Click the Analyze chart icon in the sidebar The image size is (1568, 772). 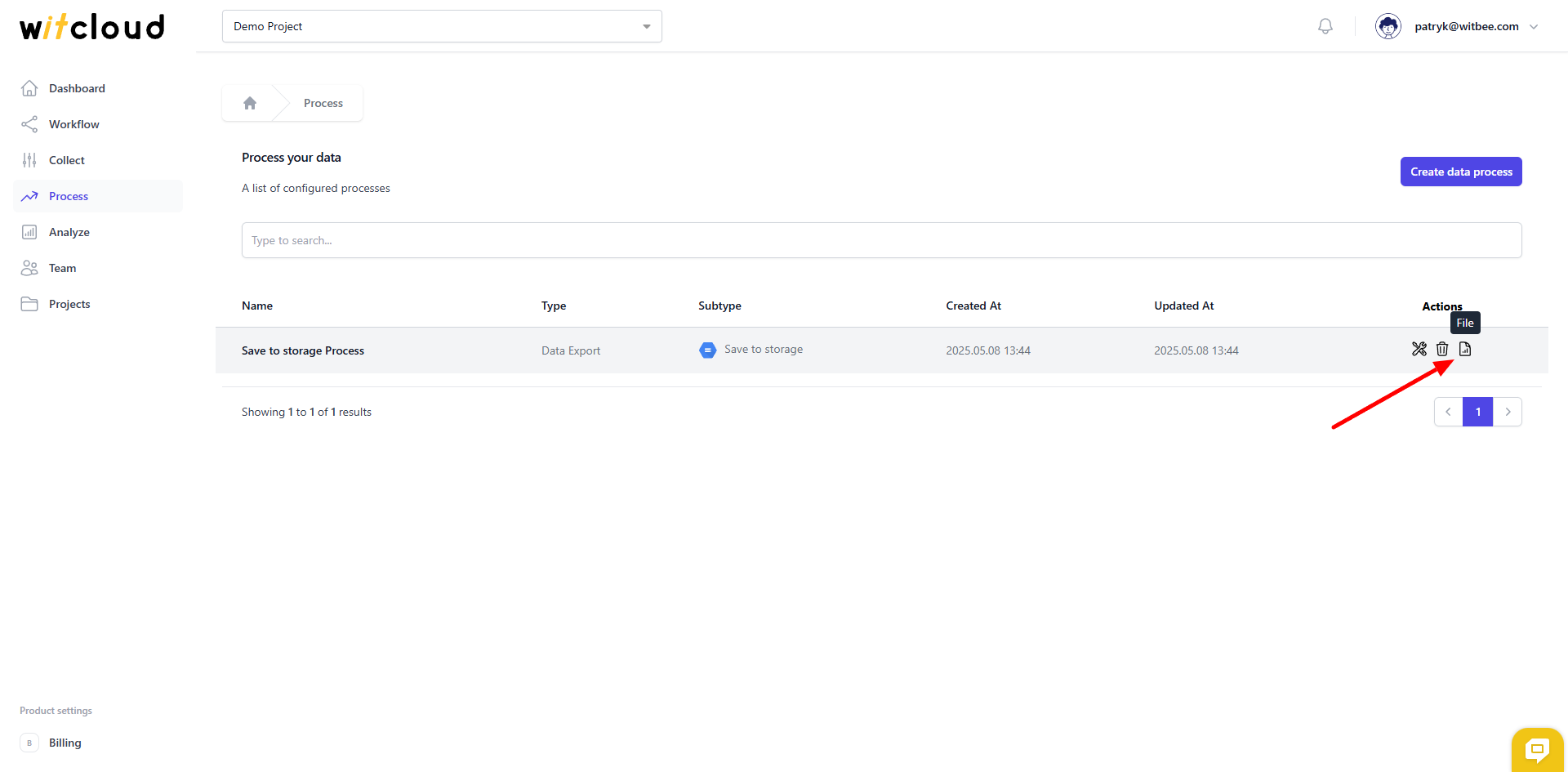(29, 231)
